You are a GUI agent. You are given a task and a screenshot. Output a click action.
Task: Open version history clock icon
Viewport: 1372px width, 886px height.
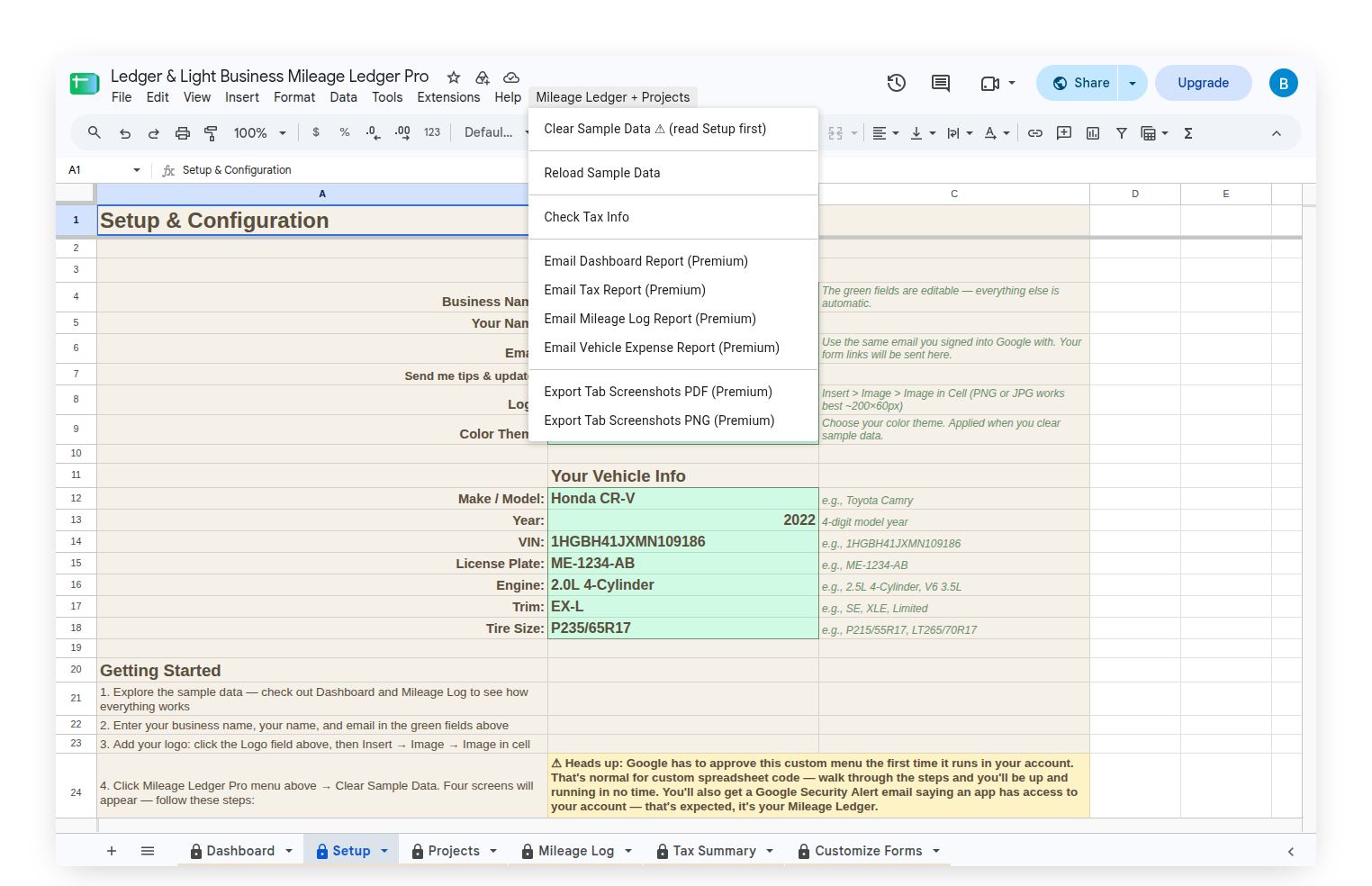pyautogui.click(x=897, y=83)
